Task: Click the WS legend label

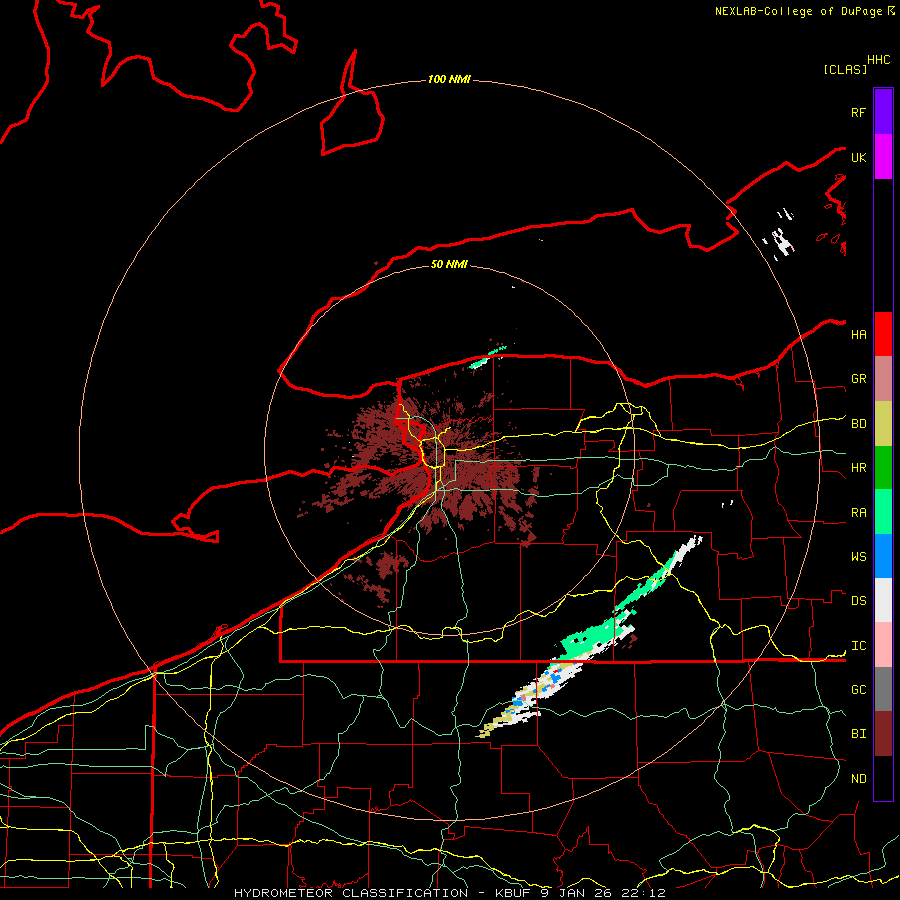Action: coord(858,556)
